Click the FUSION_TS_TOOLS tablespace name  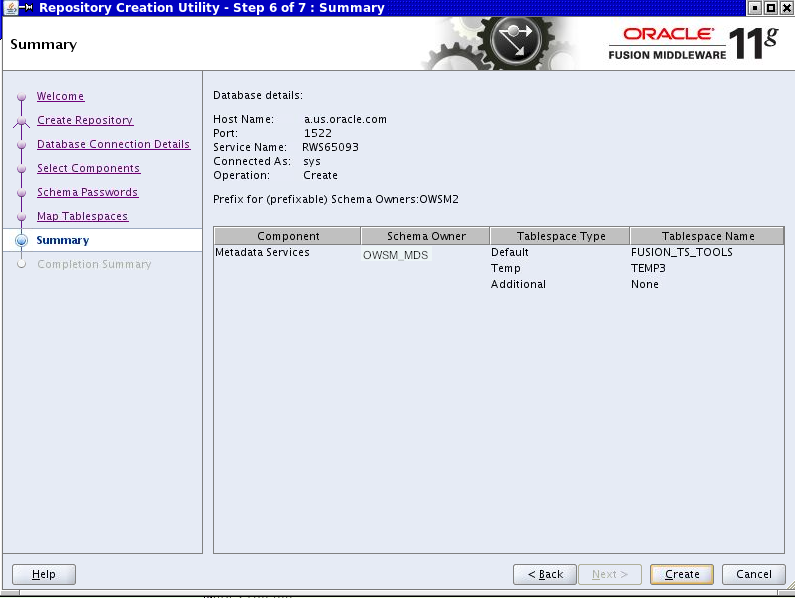pyautogui.click(x=681, y=252)
